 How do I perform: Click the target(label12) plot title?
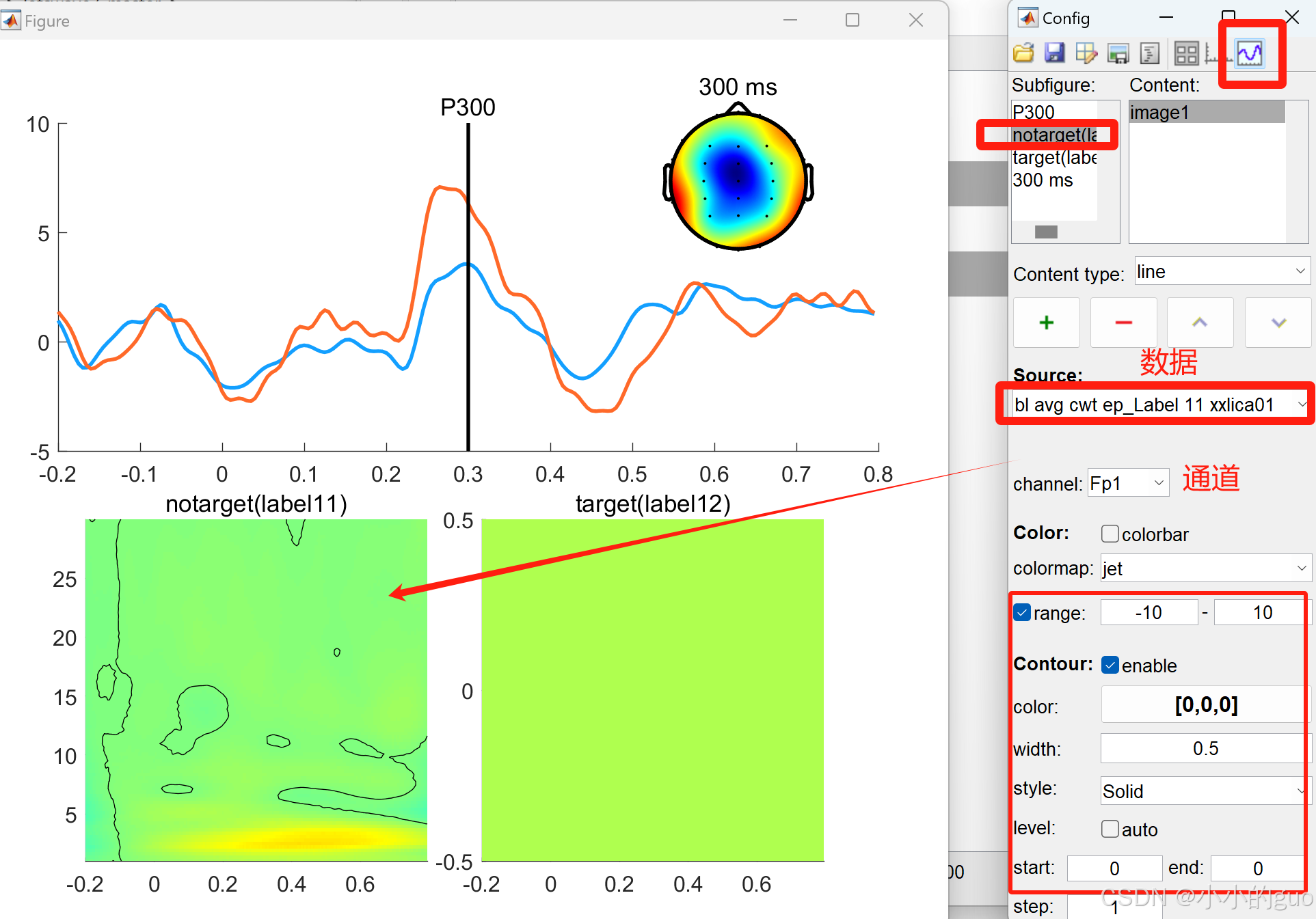[x=653, y=504]
